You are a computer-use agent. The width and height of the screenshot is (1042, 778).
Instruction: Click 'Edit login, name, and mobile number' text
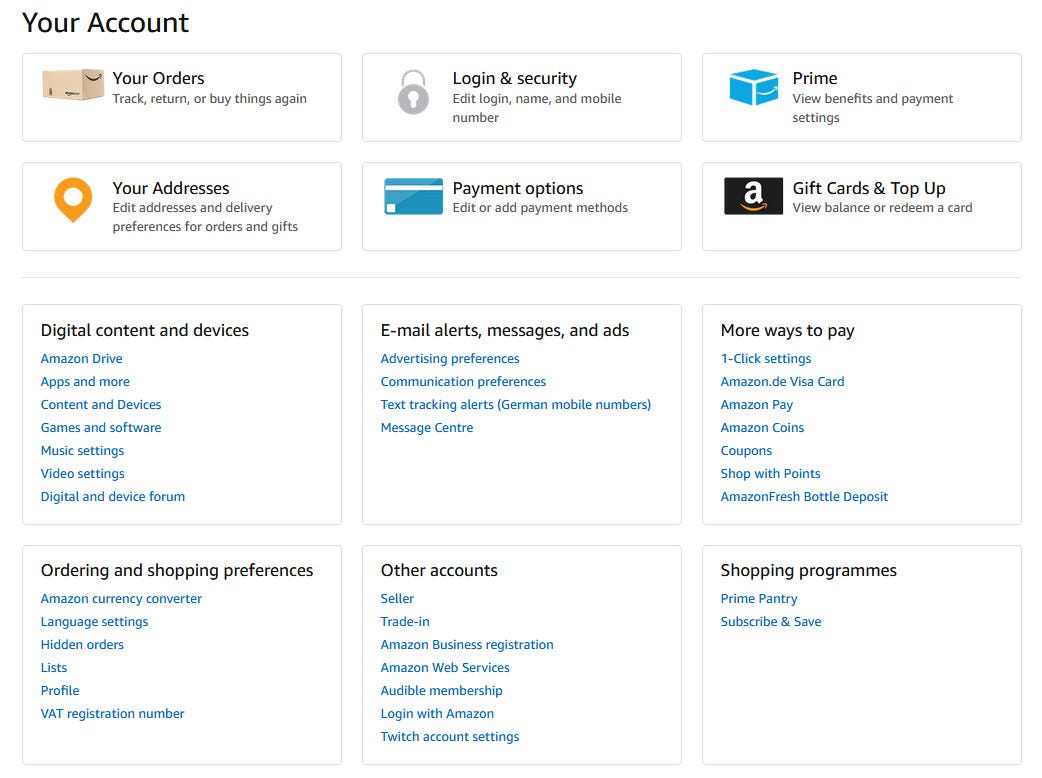click(537, 108)
